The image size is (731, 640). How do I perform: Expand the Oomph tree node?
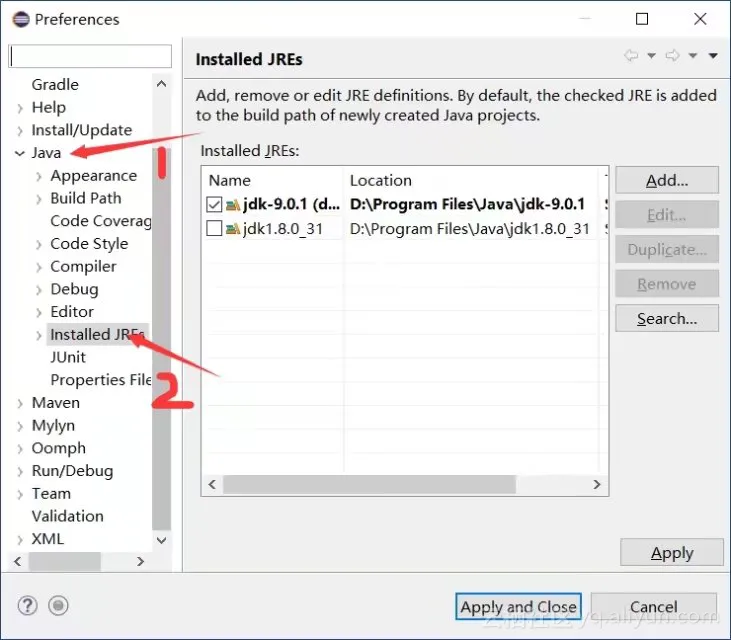[20, 449]
